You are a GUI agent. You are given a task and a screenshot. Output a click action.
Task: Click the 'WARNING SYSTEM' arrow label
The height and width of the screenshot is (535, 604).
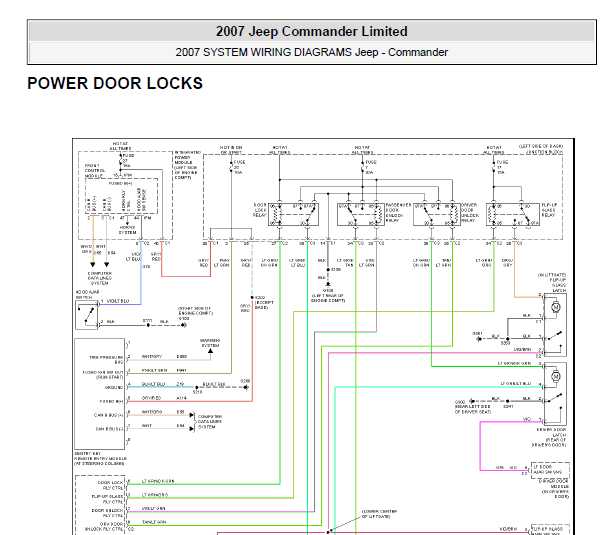click(210, 343)
